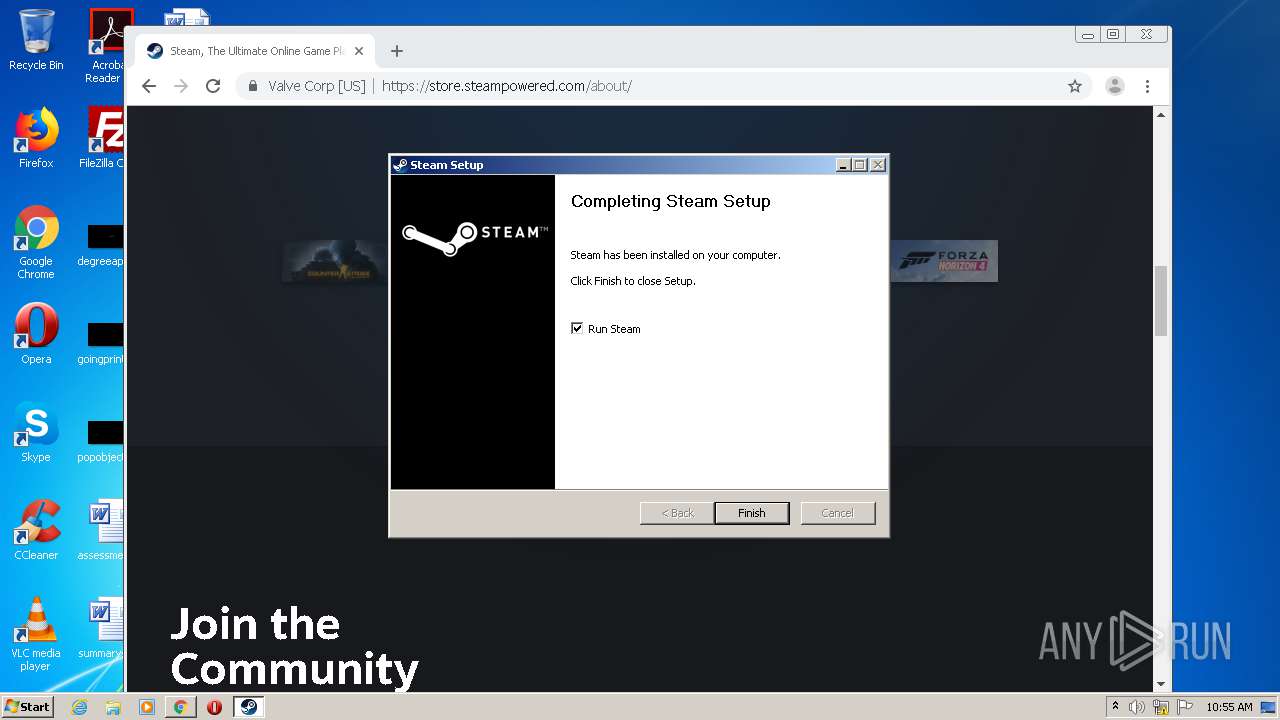Open Chrome user profile icon
This screenshot has width=1280, height=720.
click(1114, 86)
